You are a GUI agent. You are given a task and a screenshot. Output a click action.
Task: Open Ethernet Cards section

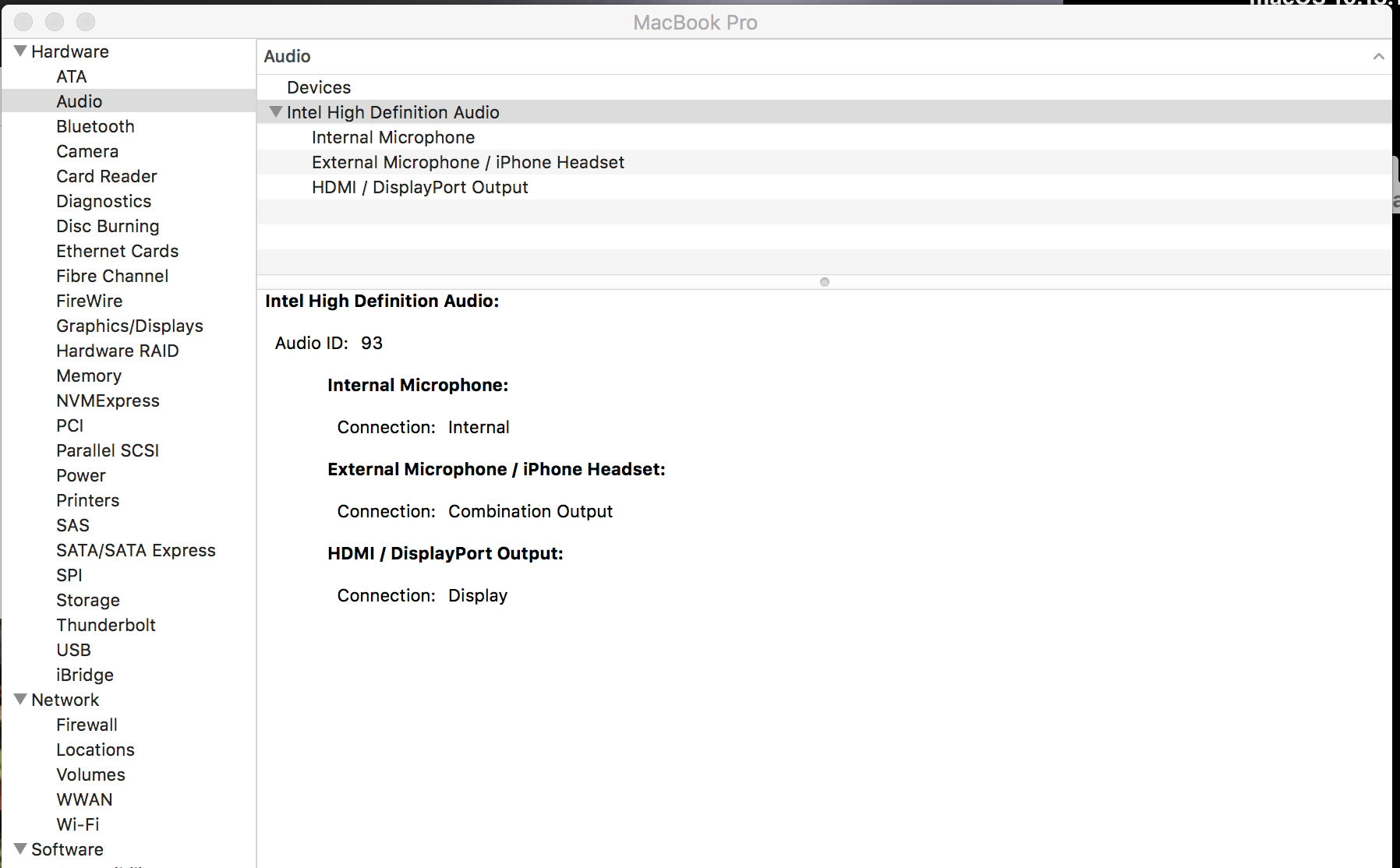coord(117,251)
